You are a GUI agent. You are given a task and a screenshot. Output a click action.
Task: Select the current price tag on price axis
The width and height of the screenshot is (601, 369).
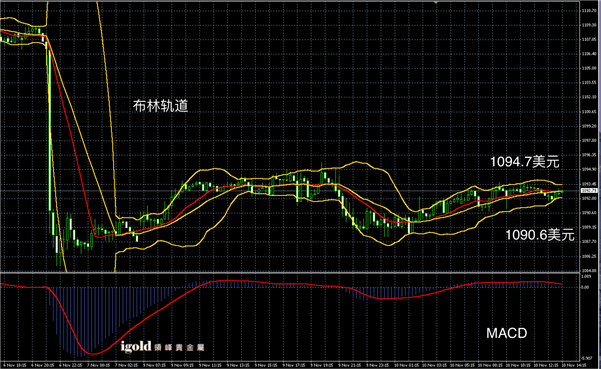[589, 190]
